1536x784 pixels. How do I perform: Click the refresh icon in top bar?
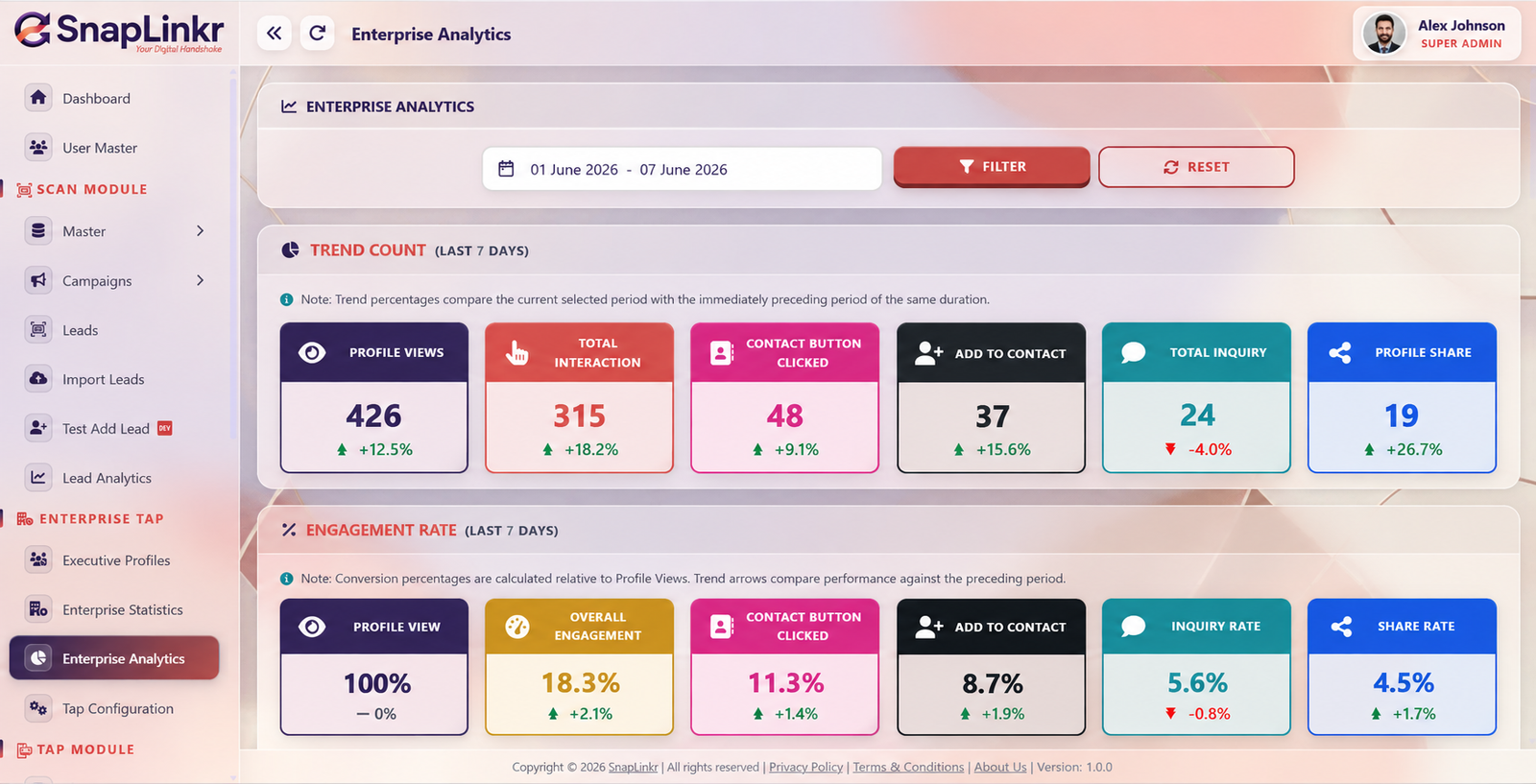[317, 34]
